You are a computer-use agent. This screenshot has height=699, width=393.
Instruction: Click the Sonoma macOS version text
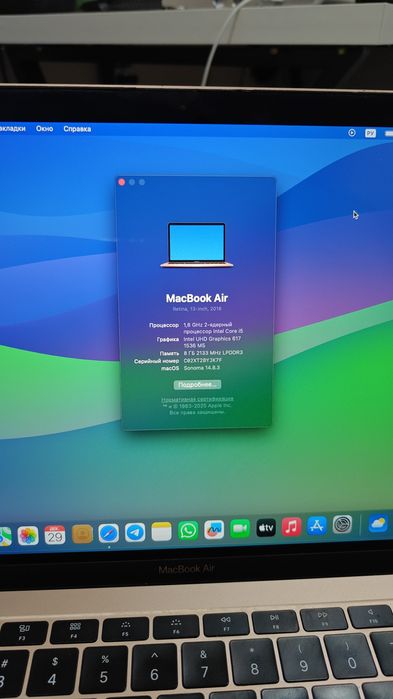click(201, 368)
